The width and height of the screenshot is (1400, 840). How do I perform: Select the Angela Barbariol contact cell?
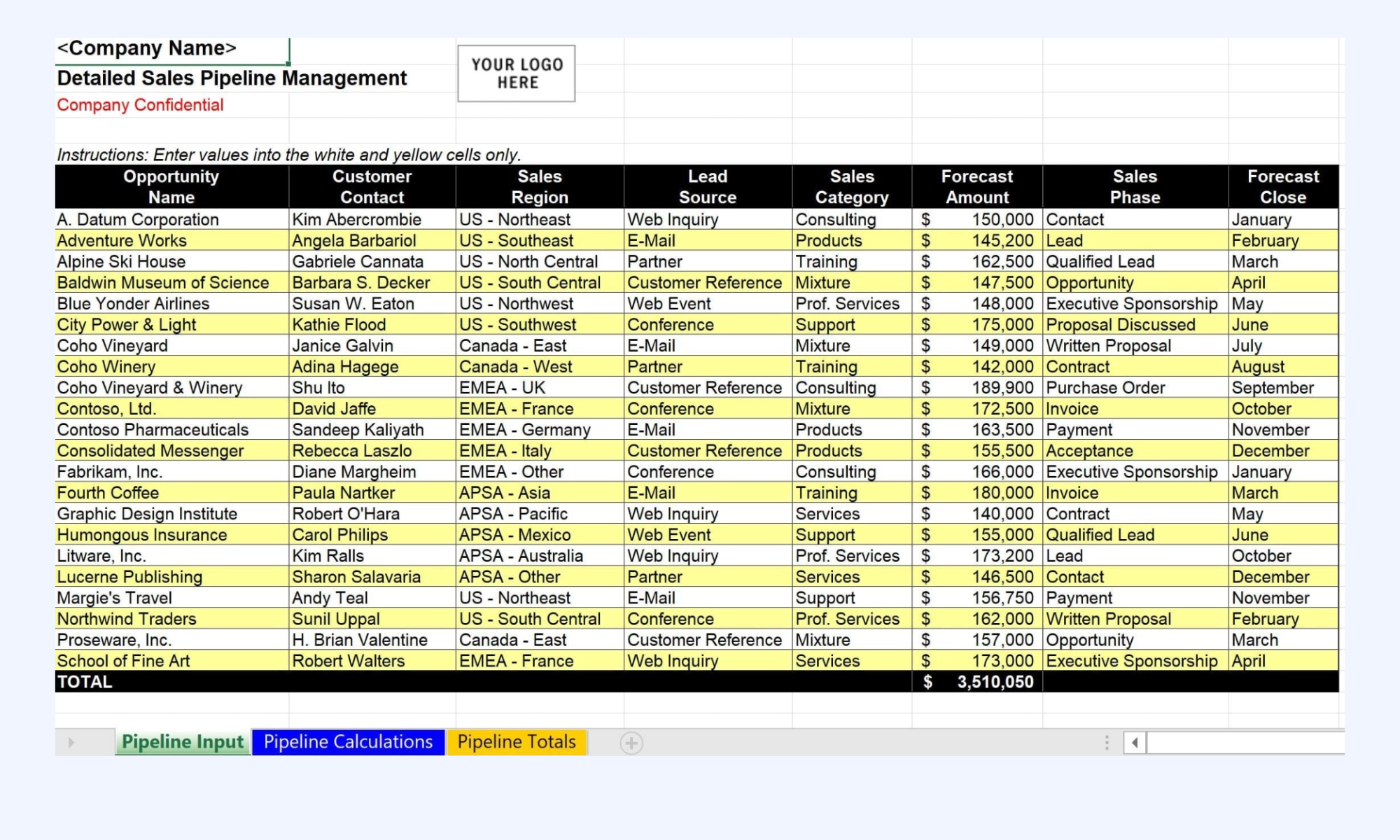point(372,240)
